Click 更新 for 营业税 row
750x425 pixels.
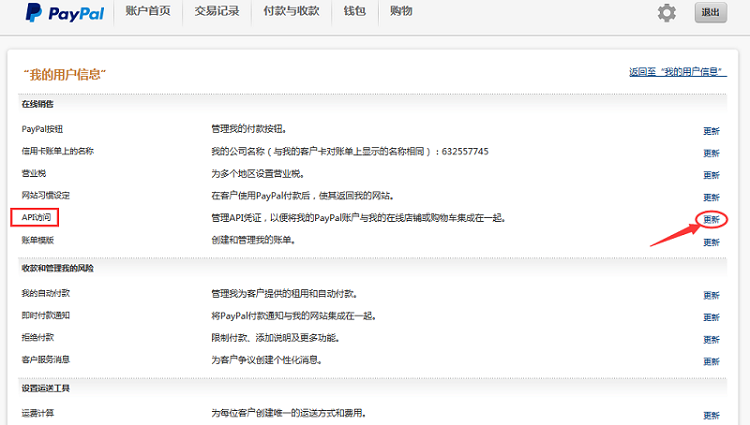711,175
